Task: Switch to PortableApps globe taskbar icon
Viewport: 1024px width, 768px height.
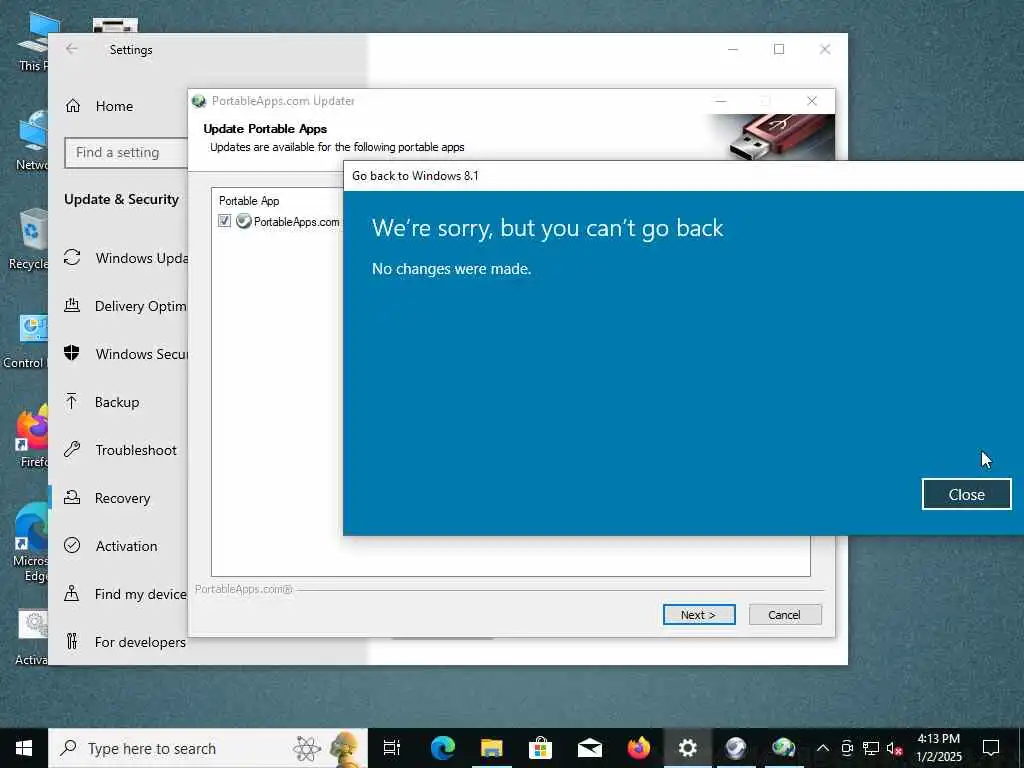Action: pos(784,748)
